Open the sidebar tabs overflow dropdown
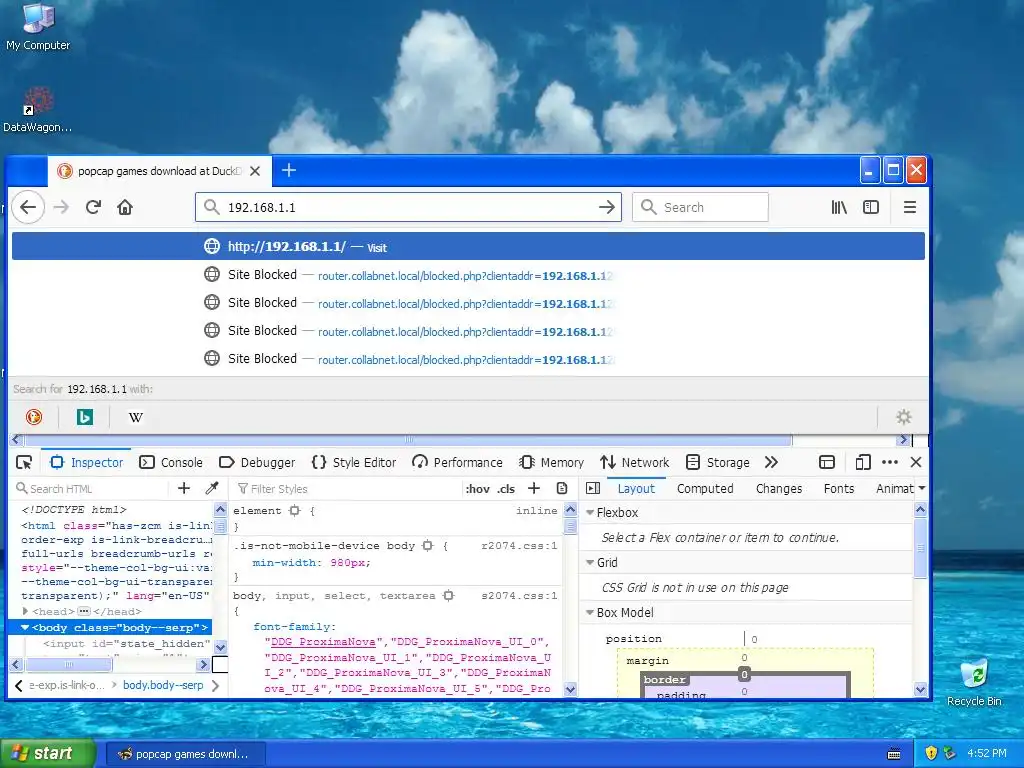The height and width of the screenshot is (768, 1024). (921, 488)
